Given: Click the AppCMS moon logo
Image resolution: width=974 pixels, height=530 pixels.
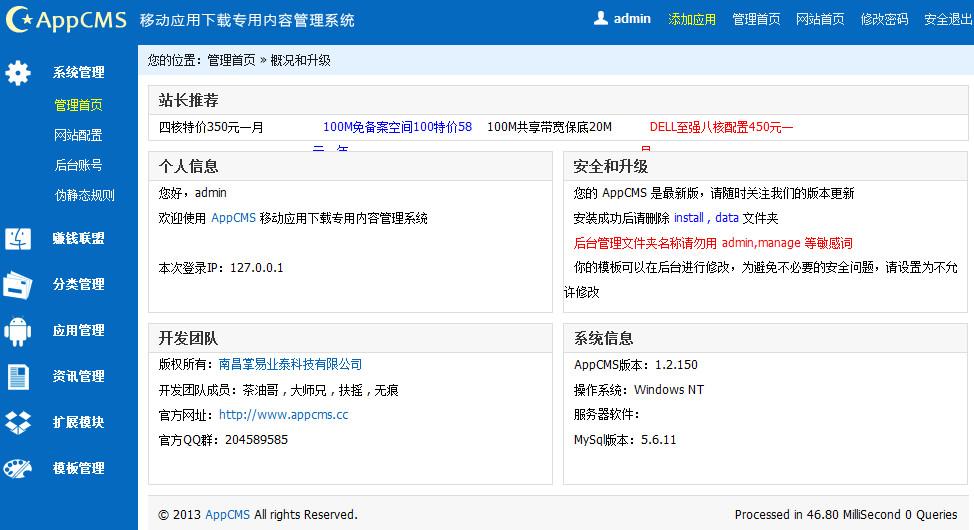Looking at the screenshot, I should (x=66, y=19).
